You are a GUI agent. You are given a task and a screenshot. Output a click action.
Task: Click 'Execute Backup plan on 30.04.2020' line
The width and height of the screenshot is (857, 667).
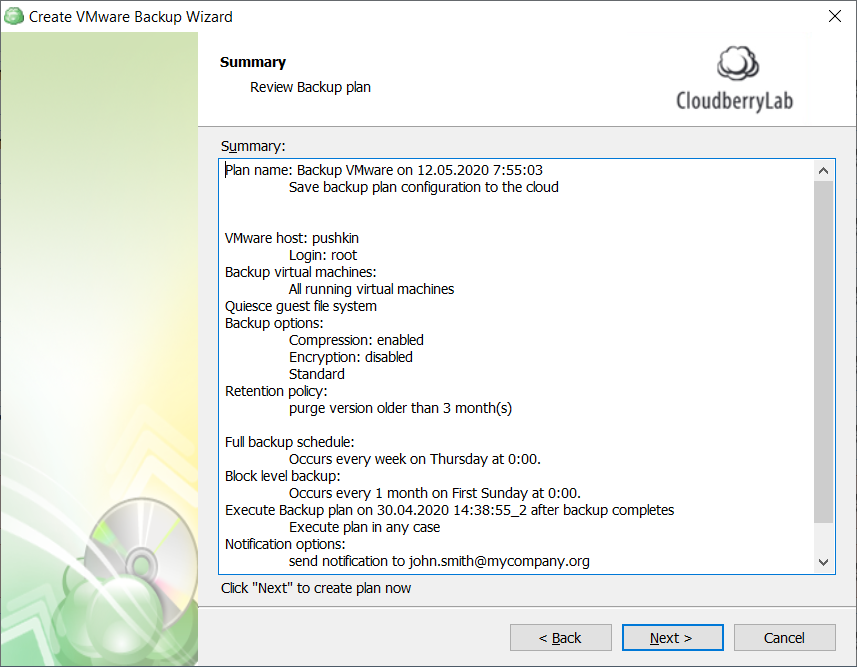[x=450, y=510]
